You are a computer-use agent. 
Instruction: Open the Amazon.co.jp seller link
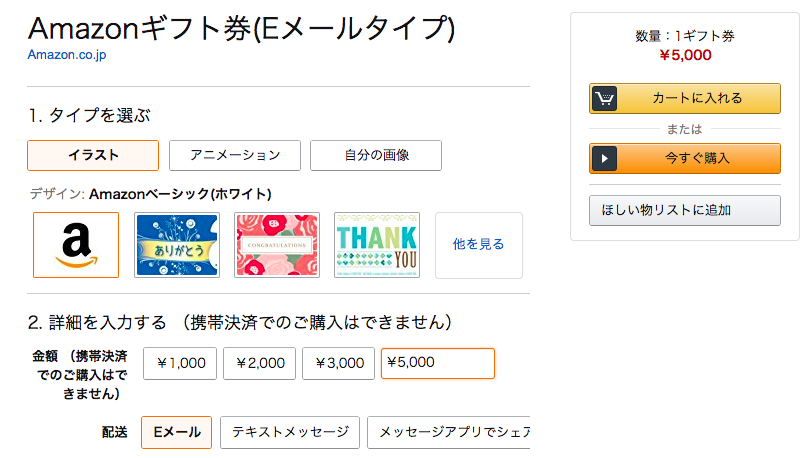67,55
